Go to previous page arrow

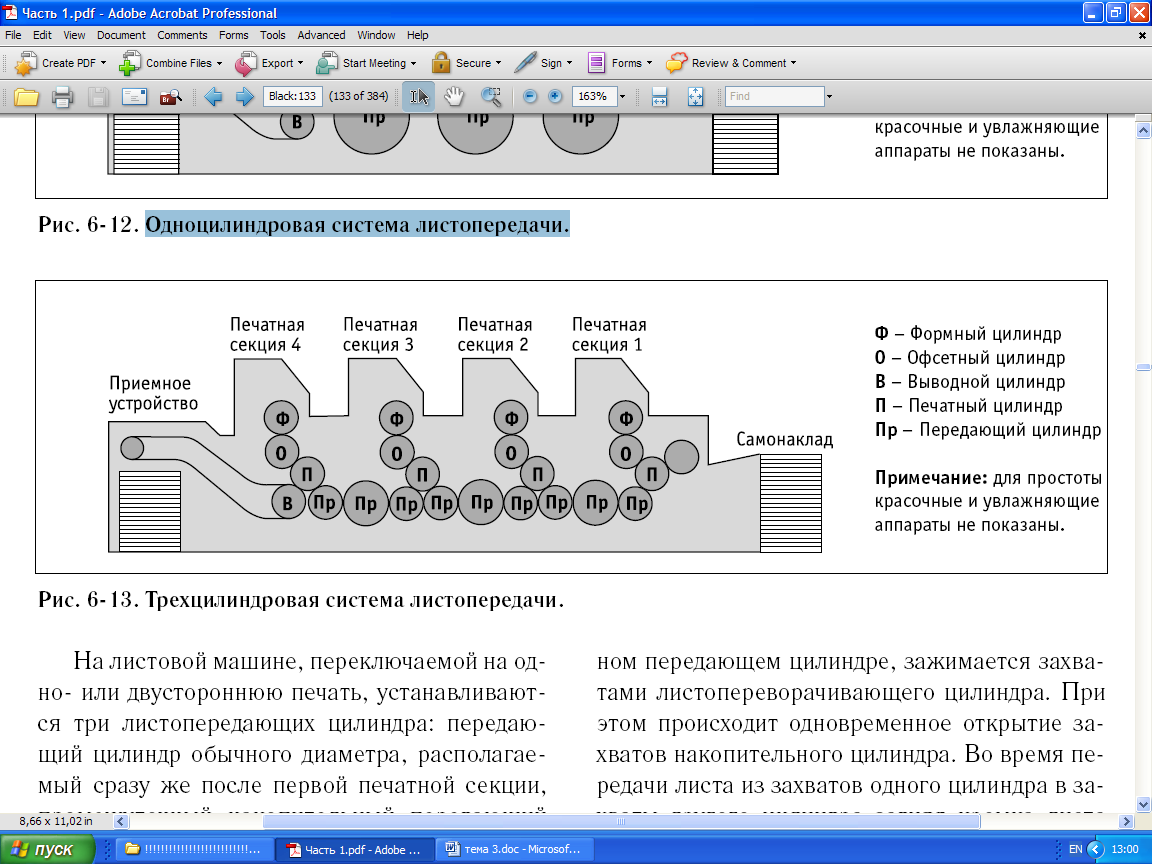(x=213, y=96)
